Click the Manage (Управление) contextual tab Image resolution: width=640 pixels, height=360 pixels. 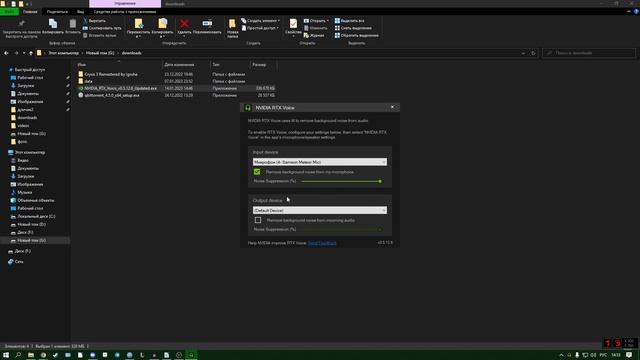125,4
